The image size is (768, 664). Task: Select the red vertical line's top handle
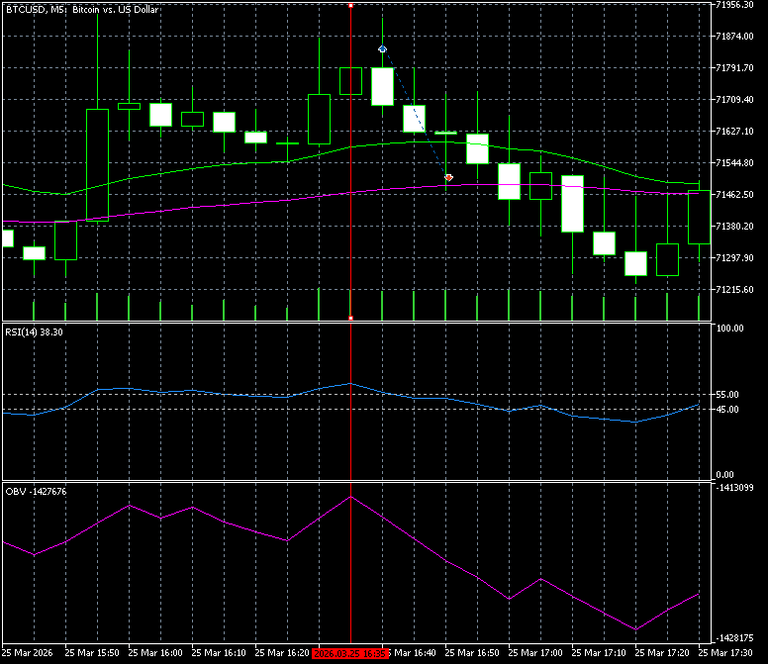click(351, 6)
